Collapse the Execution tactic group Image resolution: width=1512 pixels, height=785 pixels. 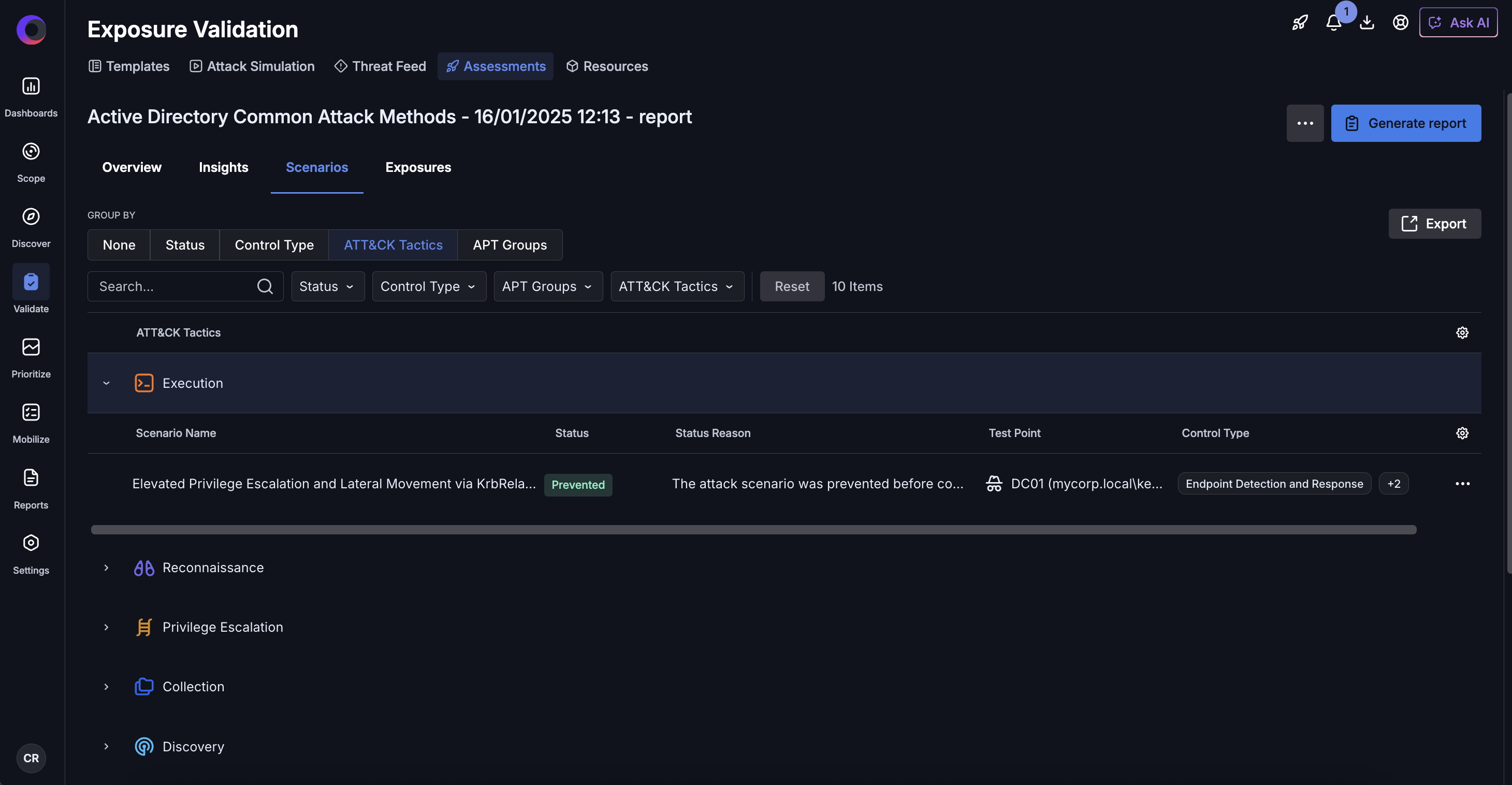click(106, 383)
